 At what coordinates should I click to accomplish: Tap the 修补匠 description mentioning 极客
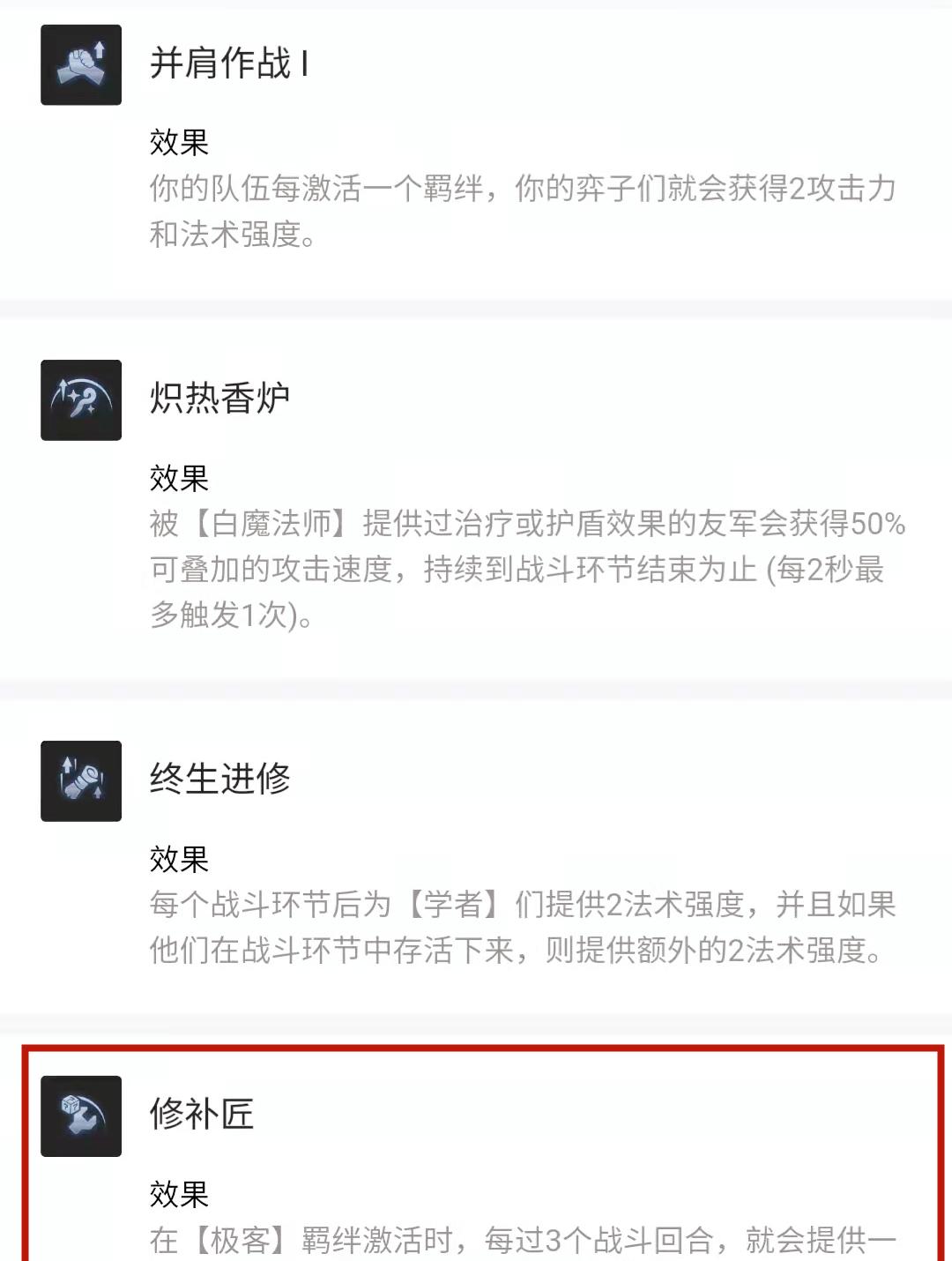pos(523,1241)
